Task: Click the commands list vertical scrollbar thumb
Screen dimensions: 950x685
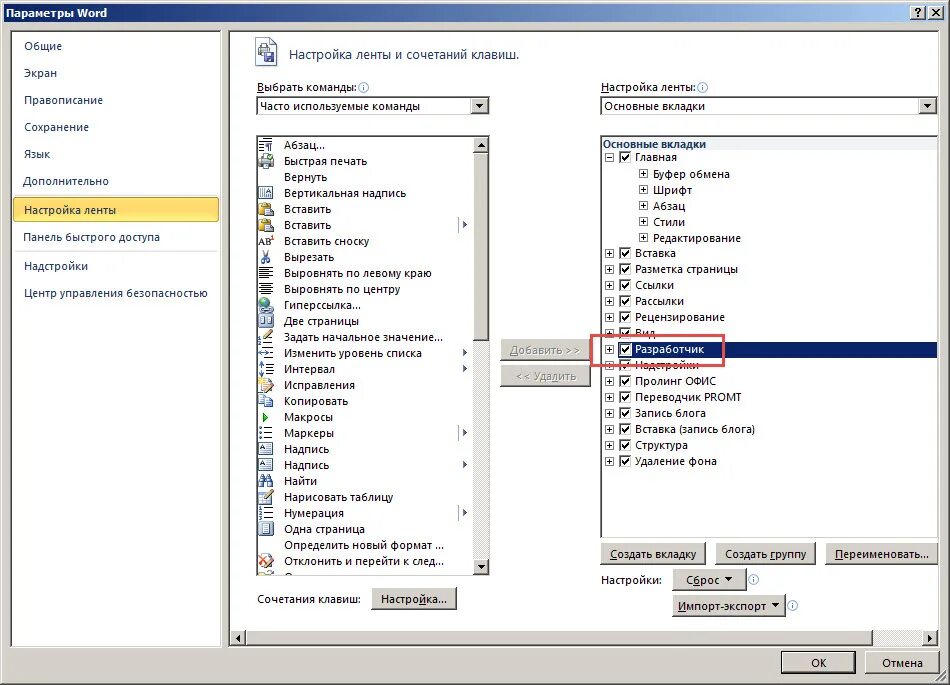Action: point(481,247)
